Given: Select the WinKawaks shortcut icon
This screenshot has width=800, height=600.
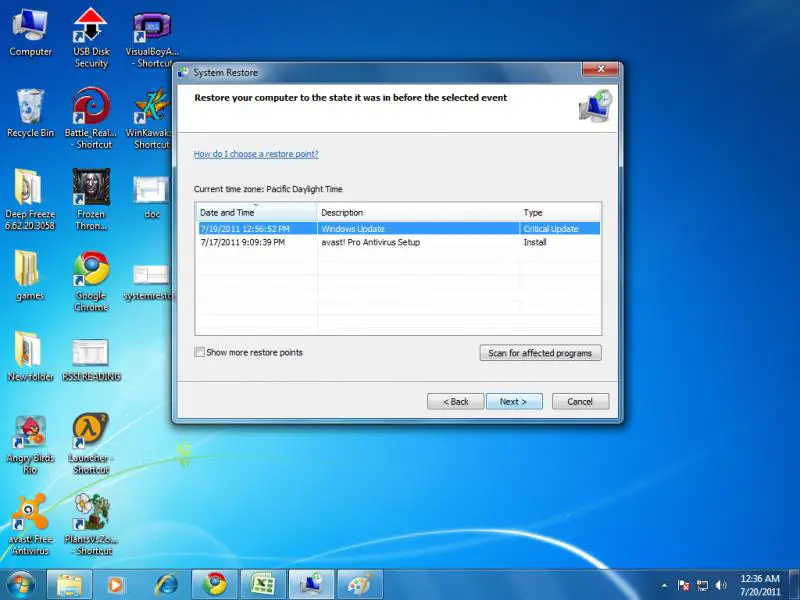Looking at the screenshot, I should point(151,118).
